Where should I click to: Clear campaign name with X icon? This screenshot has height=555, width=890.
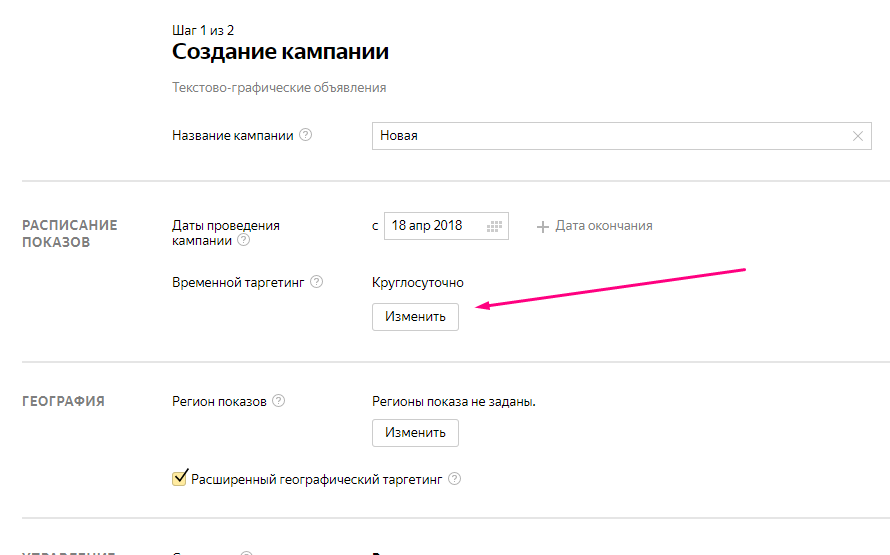click(858, 136)
